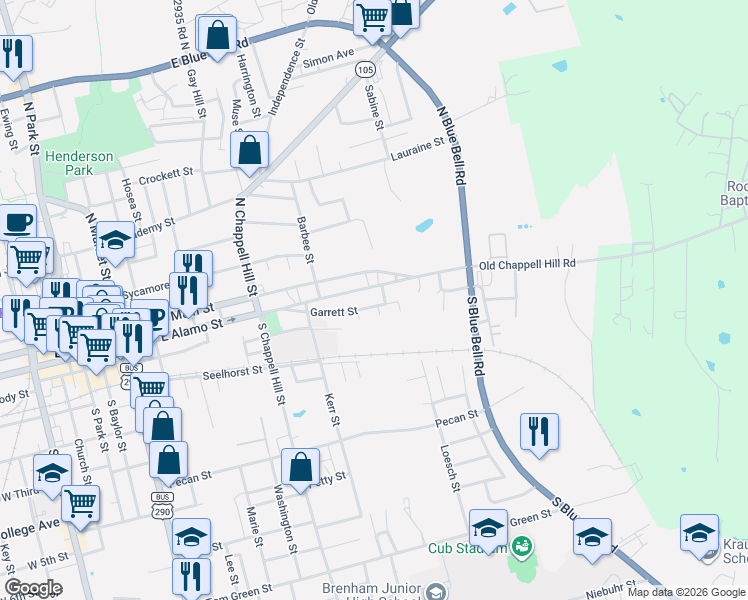This screenshot has height=600, width=748.
Task: Click the Kerr St label
Action: point(332,409)
